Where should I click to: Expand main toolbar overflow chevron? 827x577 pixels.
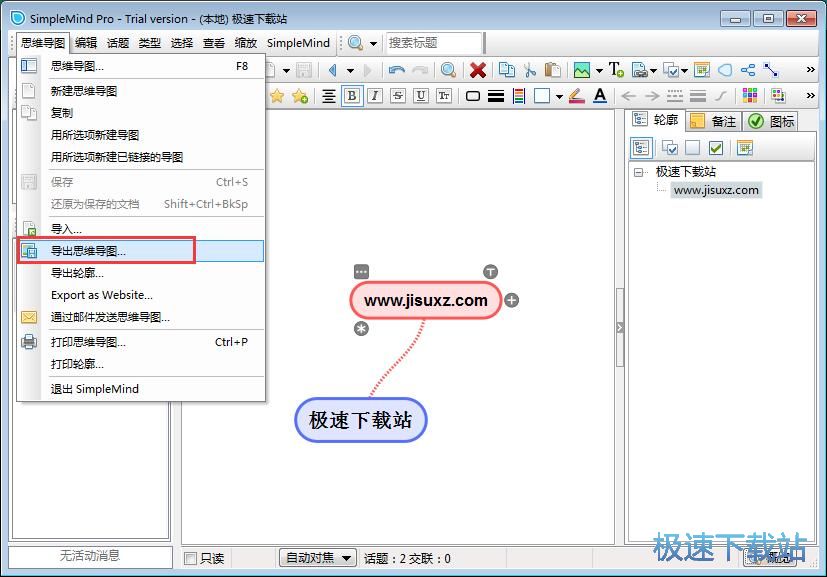point(811,70)
